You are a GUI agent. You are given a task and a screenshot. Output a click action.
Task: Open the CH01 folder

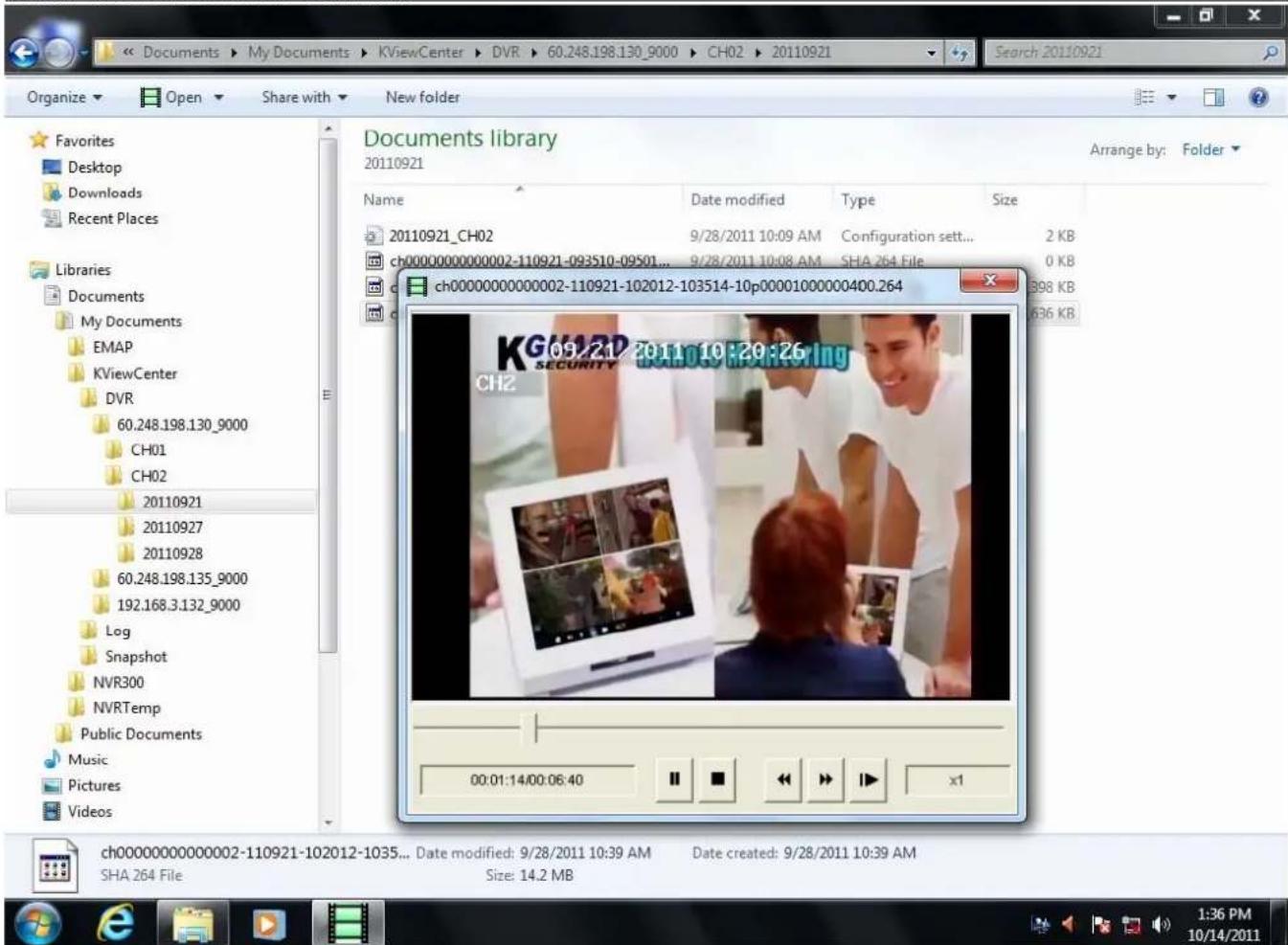(x=148, y=450)
